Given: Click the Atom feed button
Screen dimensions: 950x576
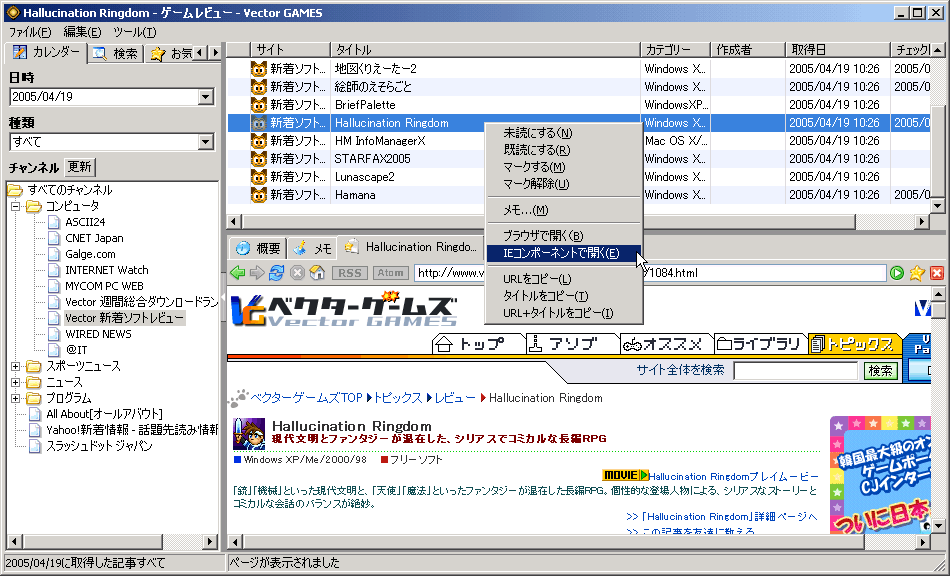Looking at the screenshot, I should point(390,273).
